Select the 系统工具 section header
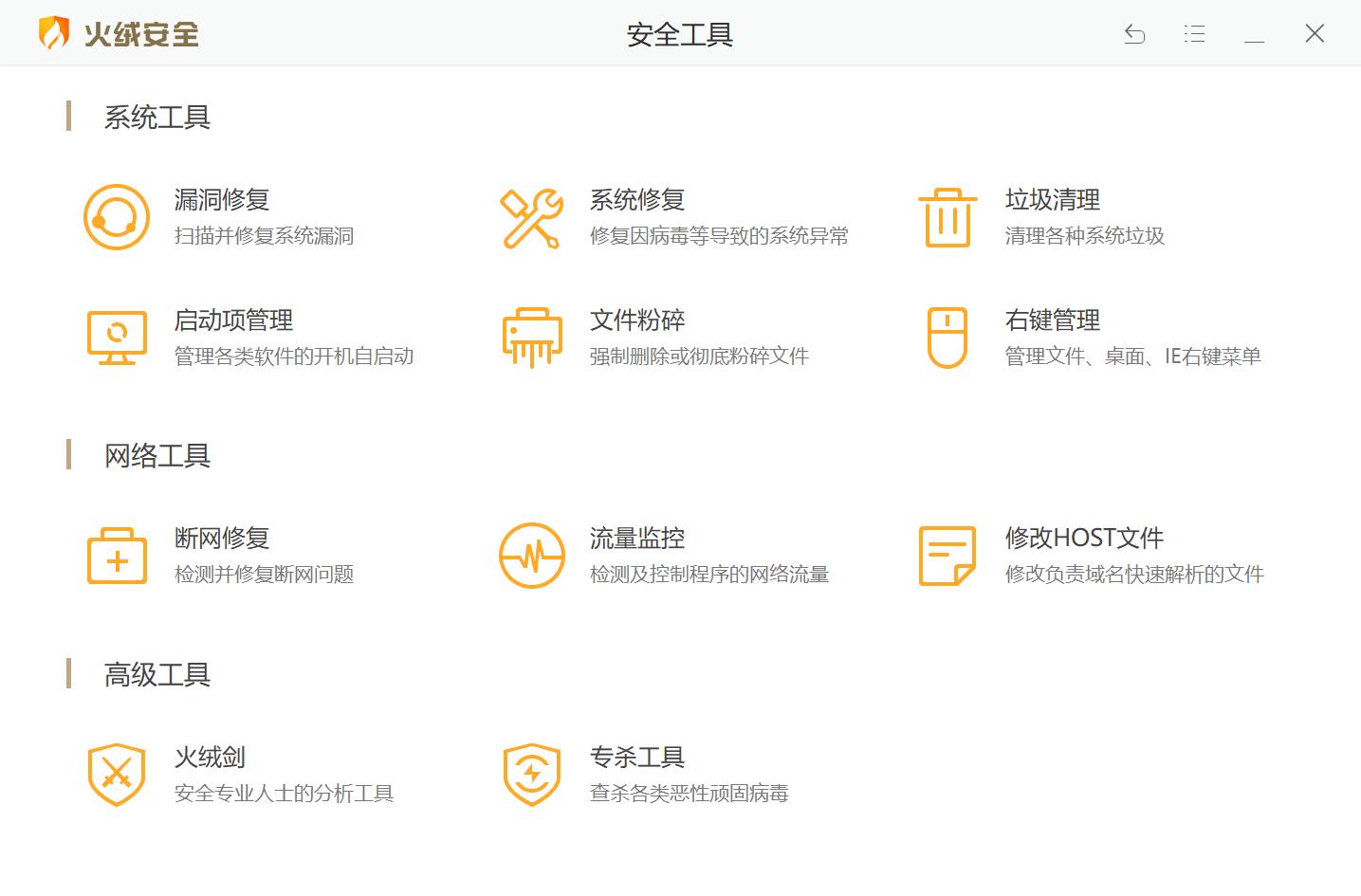This screenshot has height=896, width=1361. (156, 117)
